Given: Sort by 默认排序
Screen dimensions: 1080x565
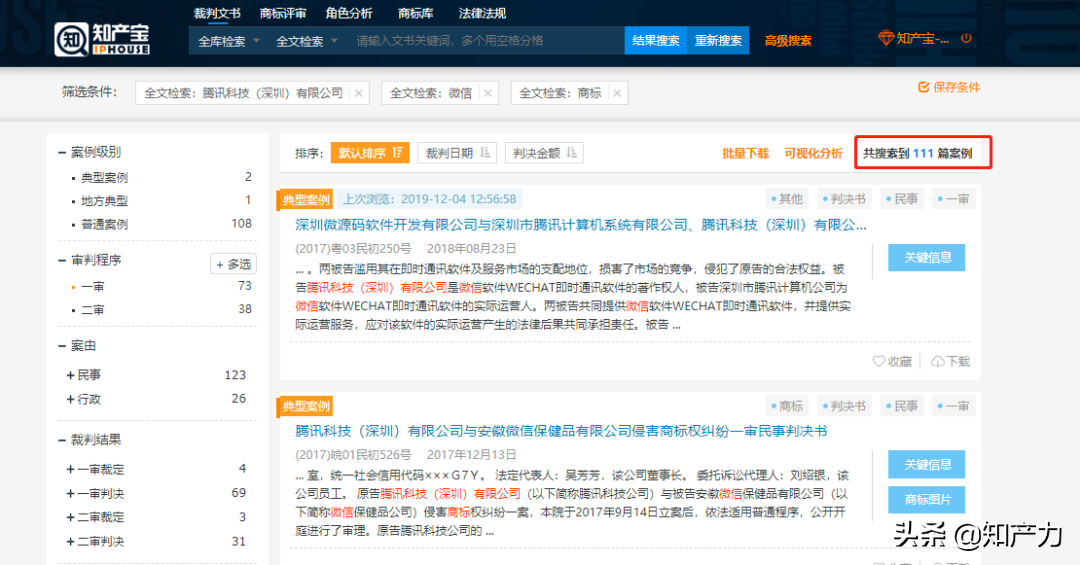Looking at the screenshot, I should pyautogui.click(x=370, y=153).
